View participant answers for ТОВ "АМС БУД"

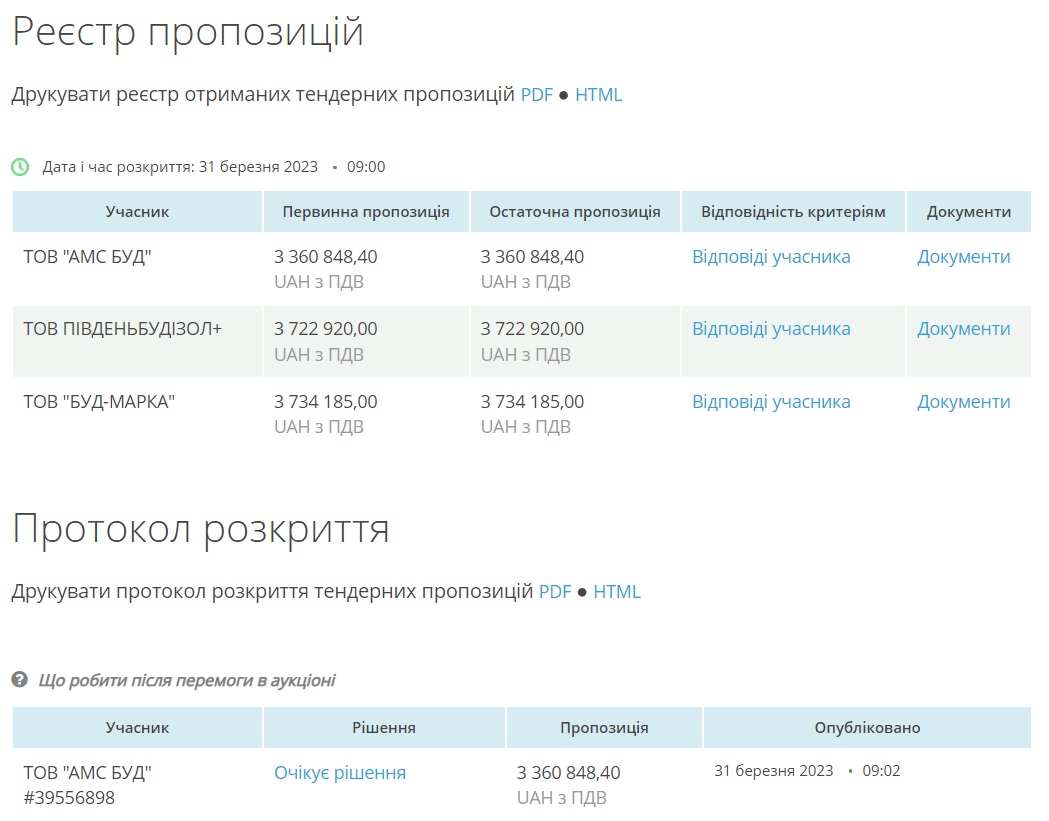pos(771,257)
